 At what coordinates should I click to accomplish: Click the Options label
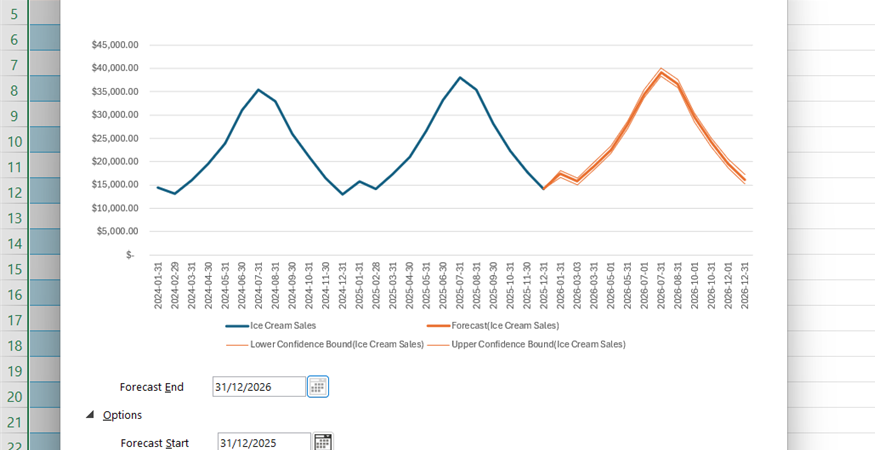pos(122,415)
